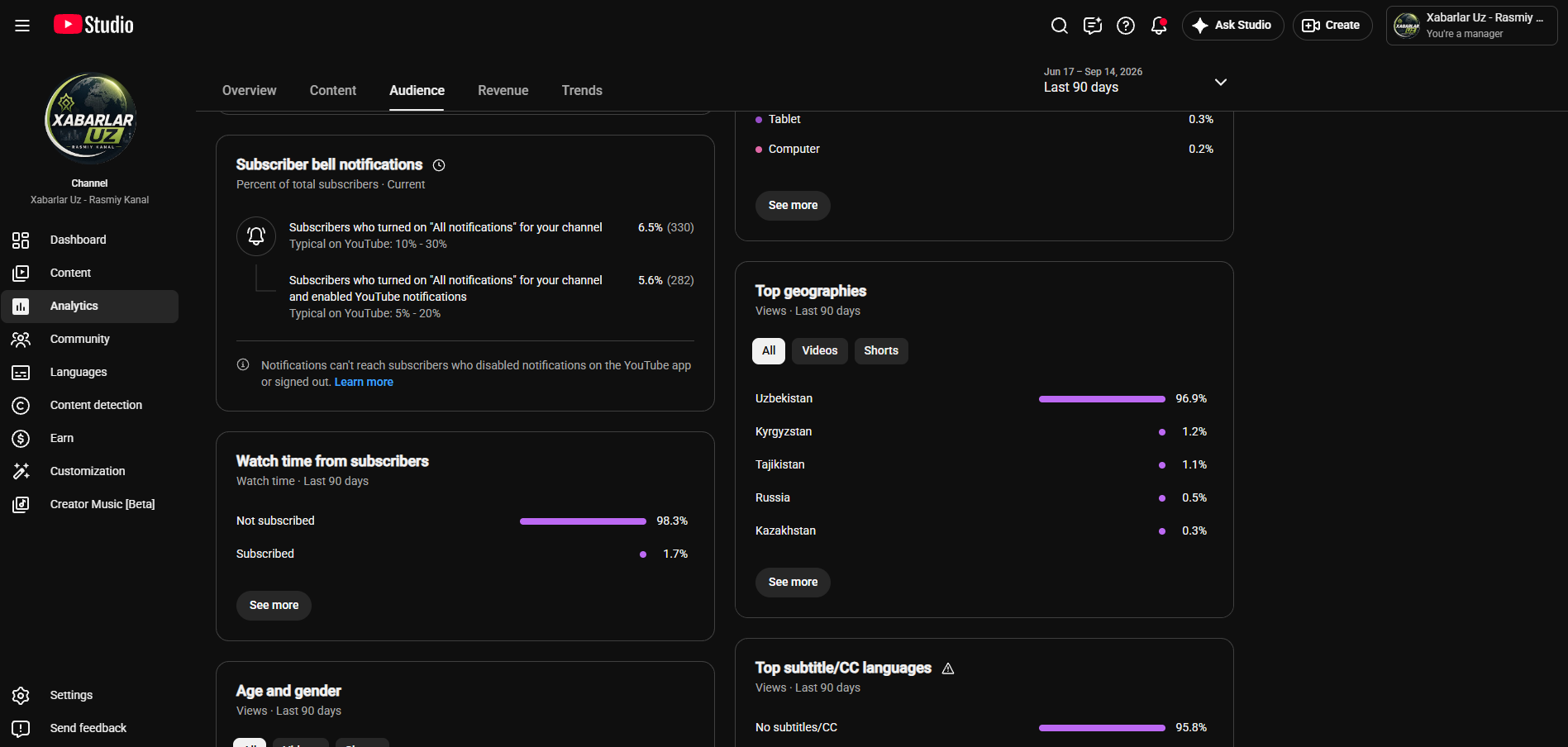Image resolution: width=1568 pixels, height=747 pixels.
Task: Click the info icon beside notifications note
Action: pyautogui.click(x=243, y=365)
